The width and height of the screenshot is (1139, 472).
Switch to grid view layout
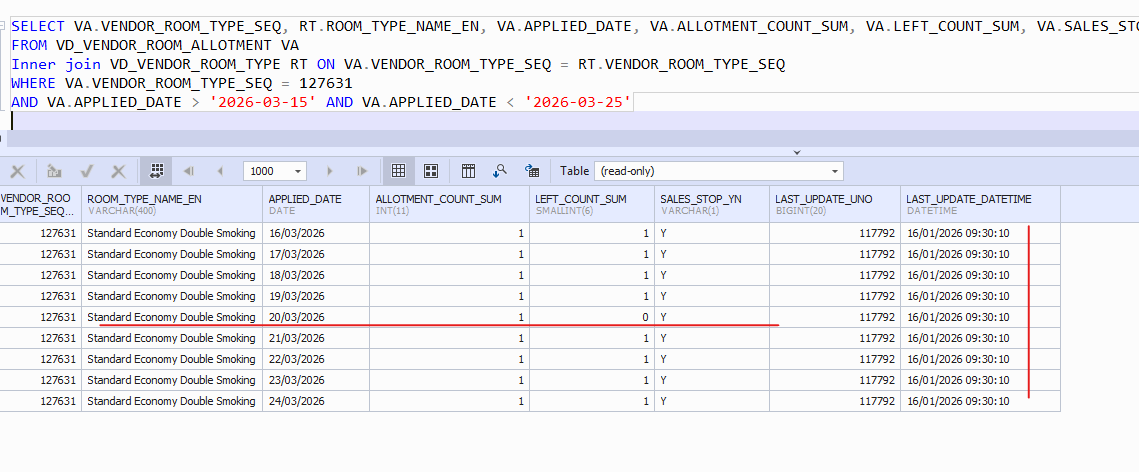398,171
